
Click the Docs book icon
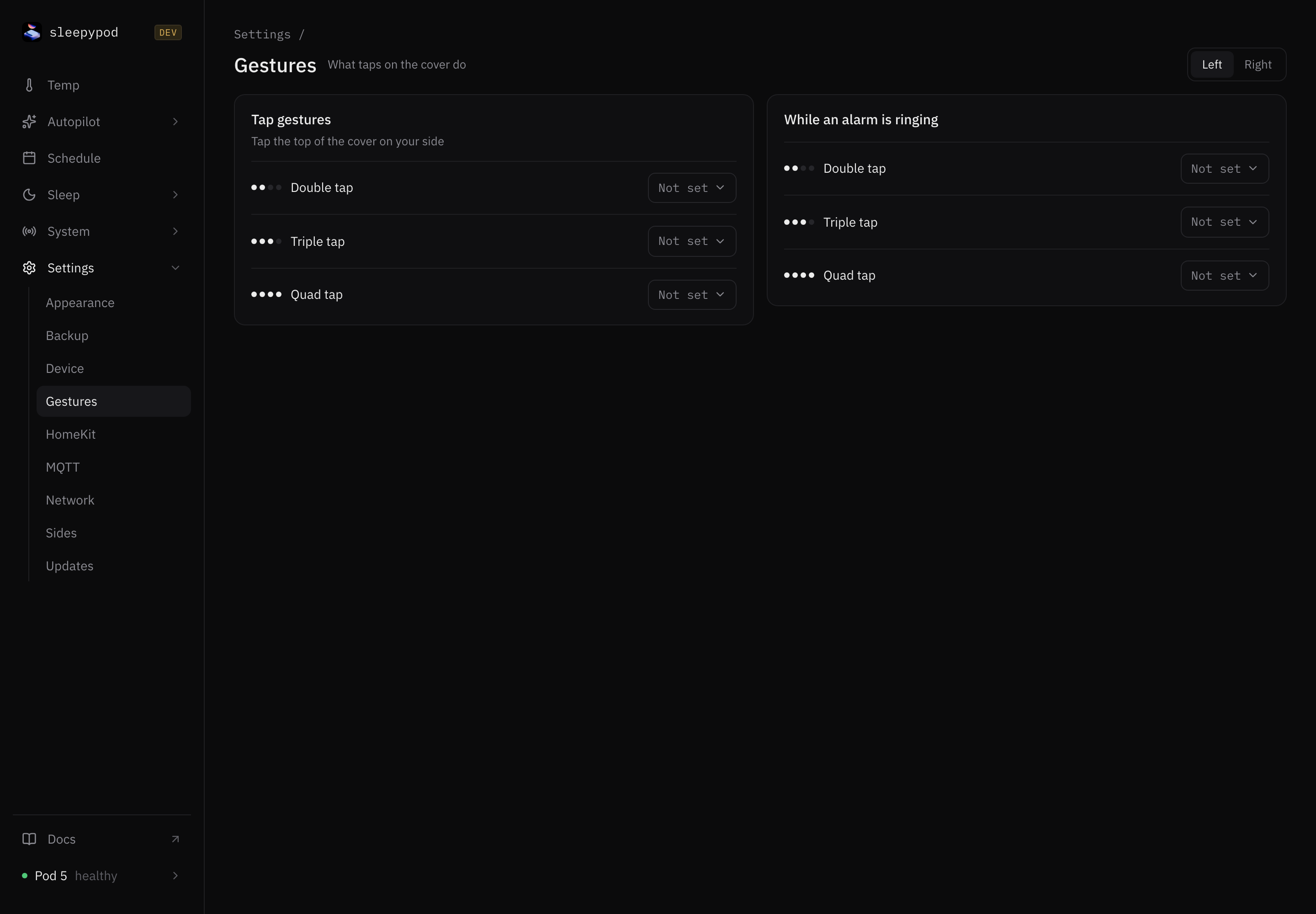[29, 839]
